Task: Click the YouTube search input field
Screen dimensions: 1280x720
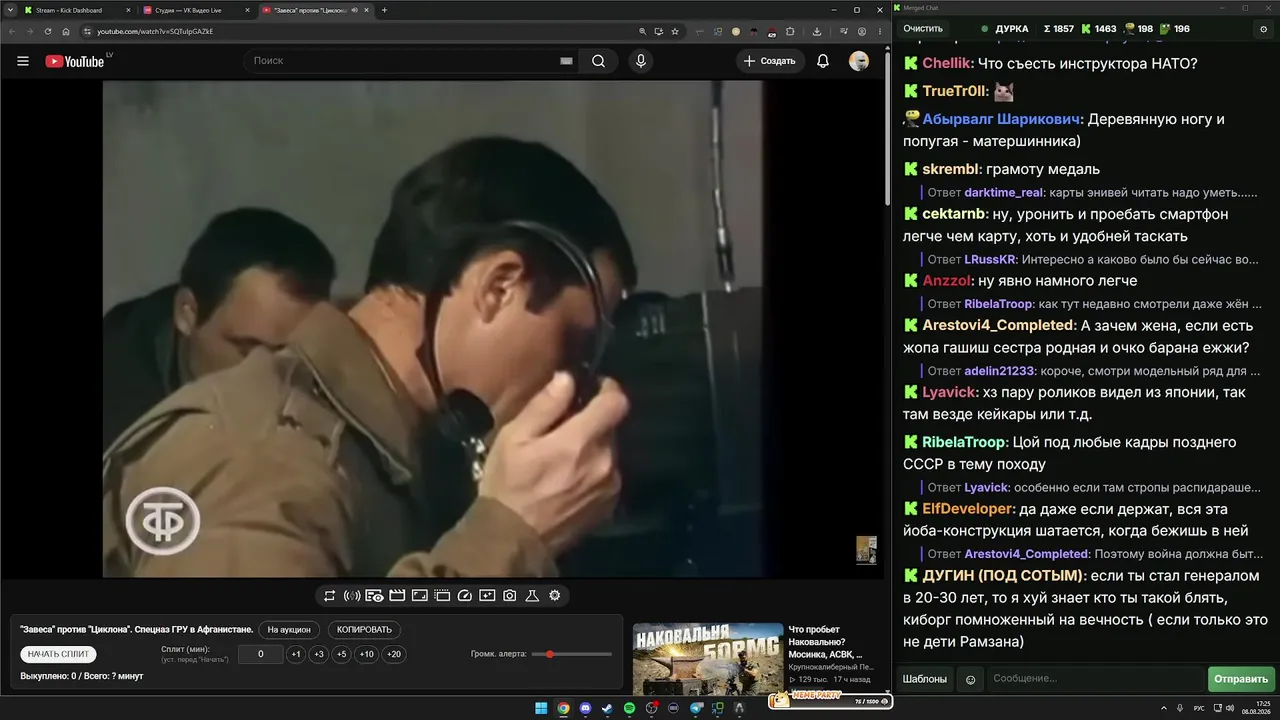Action: click(x=412, y=61)
